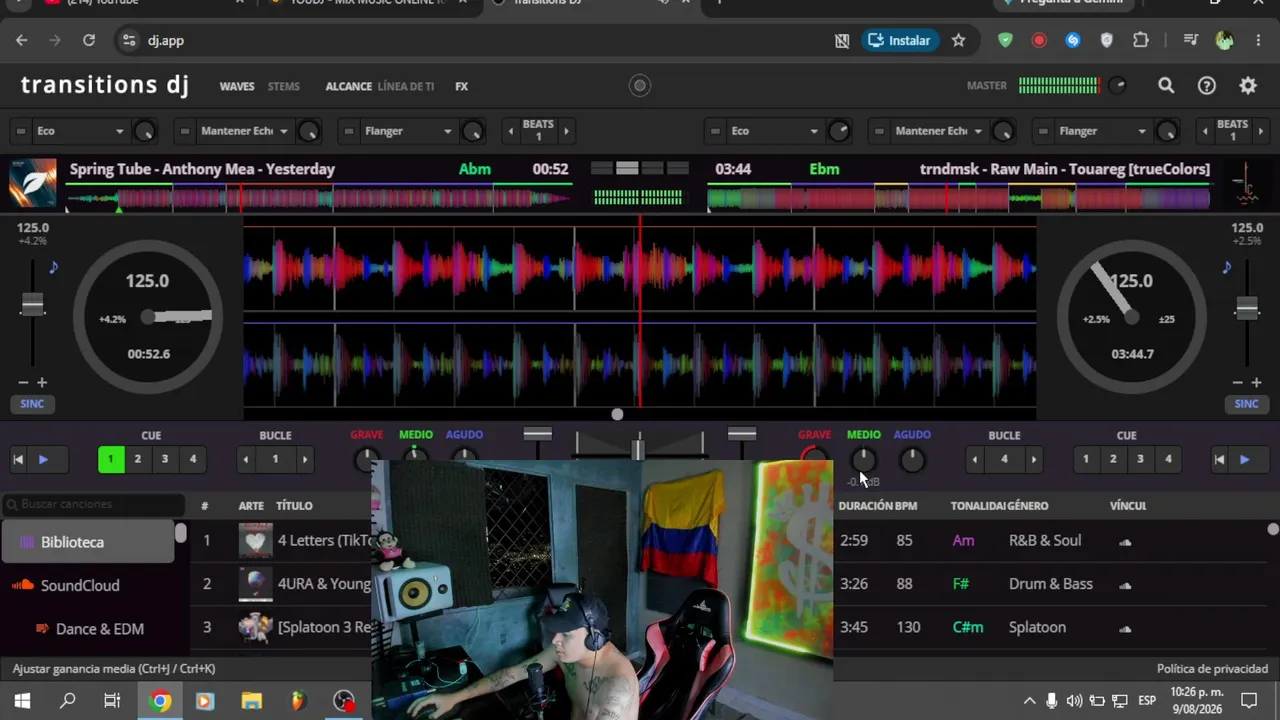Open the Política de privacidad link
Screen dimensions: 1280x720
(x=1212, y=669)
